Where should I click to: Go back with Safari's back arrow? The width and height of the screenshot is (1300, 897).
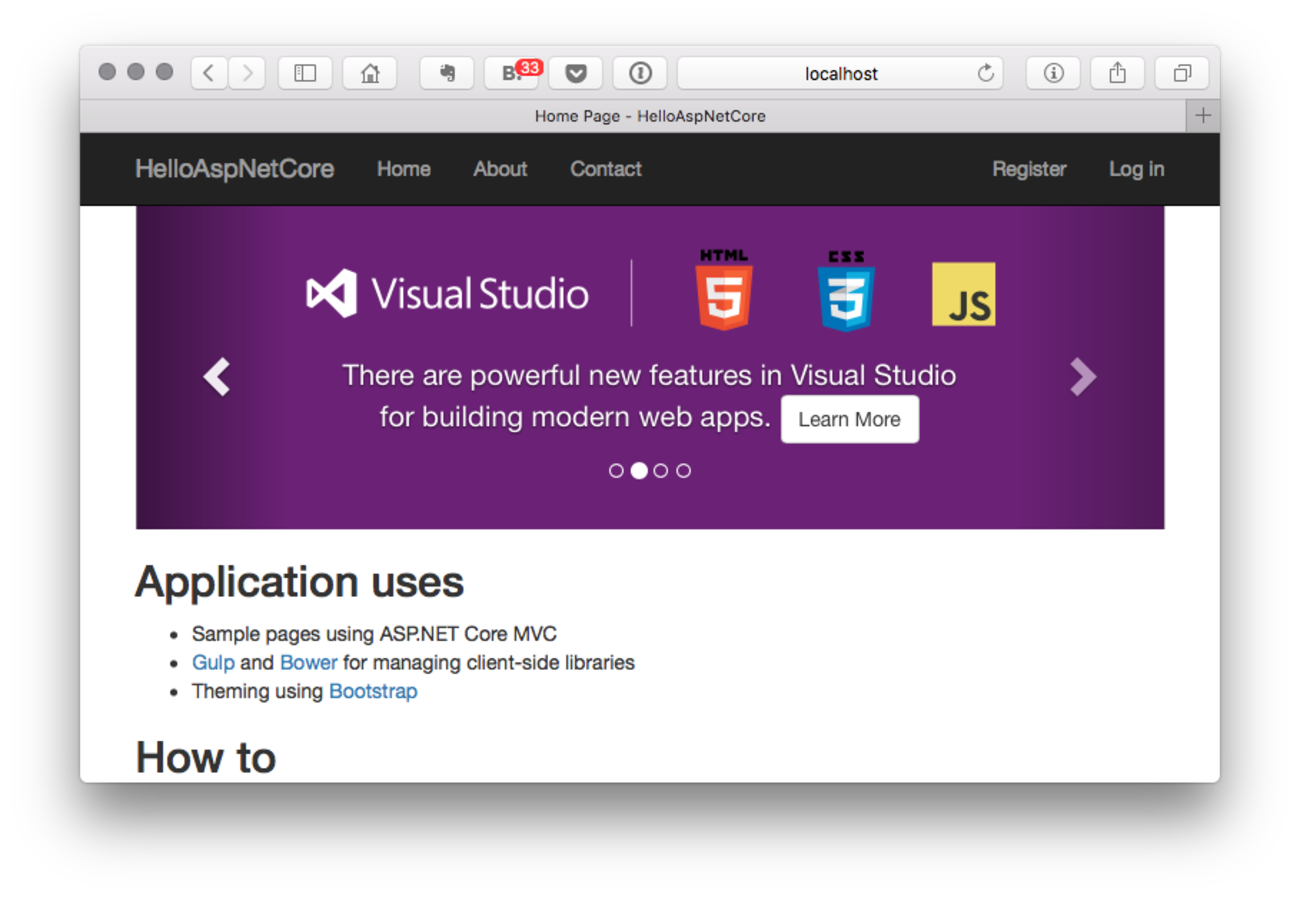tap(209, 73)
